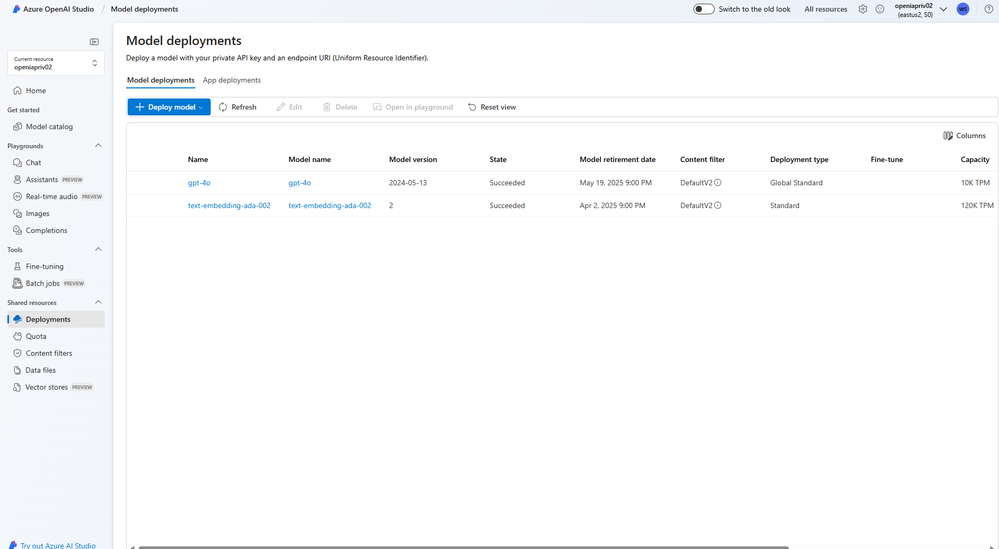Open the WS user account avatar
This screenshot has height=549, width=999.
963,9
